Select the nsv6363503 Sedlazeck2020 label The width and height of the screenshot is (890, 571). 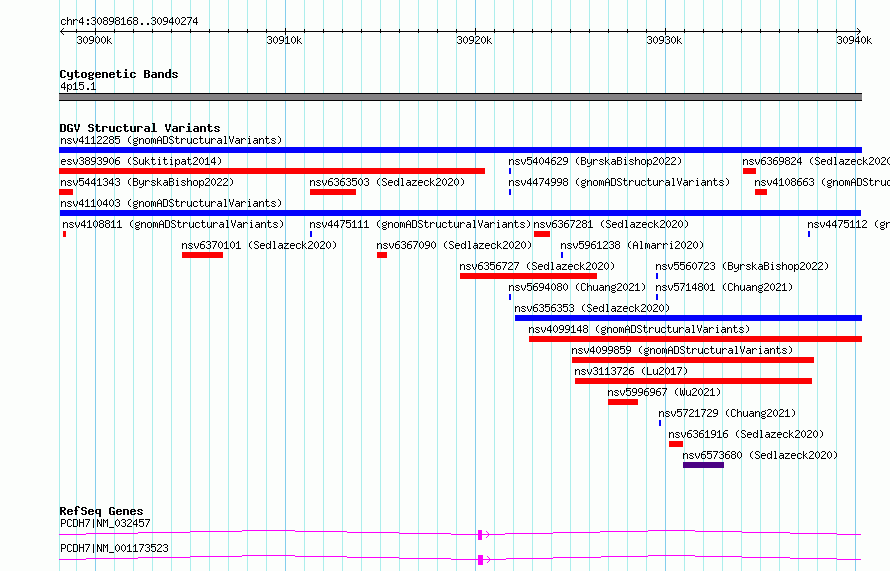(387, 182)
